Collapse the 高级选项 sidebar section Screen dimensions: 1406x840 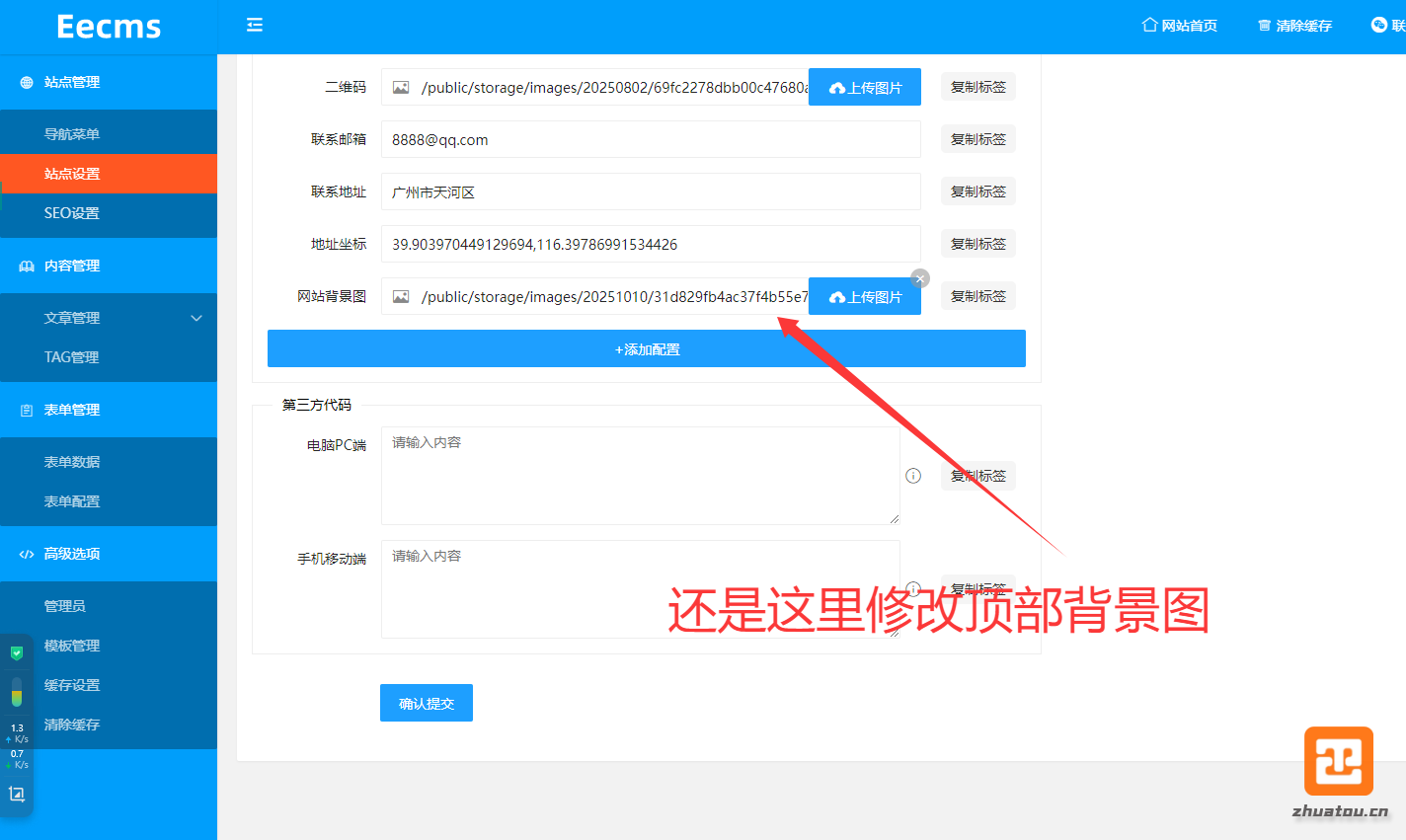click(109, 554)
